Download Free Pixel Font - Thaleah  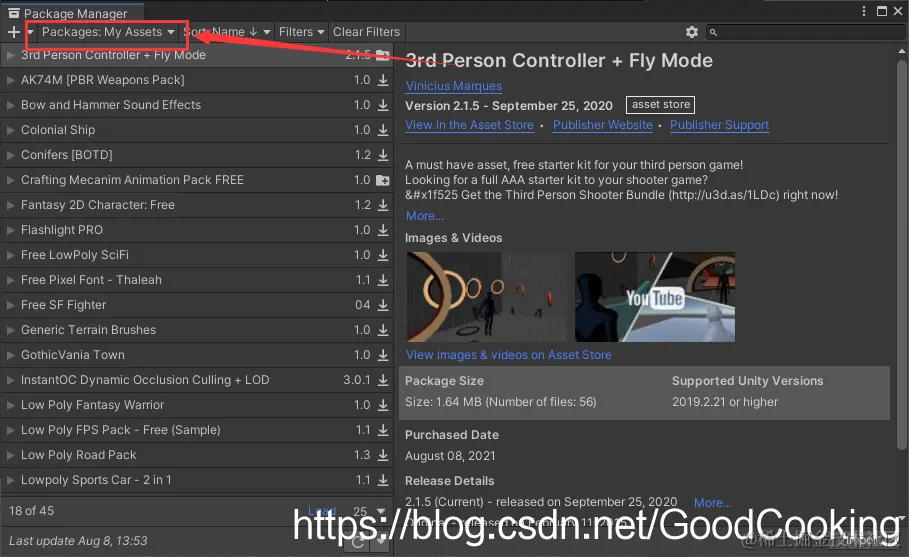click(383, 280)
